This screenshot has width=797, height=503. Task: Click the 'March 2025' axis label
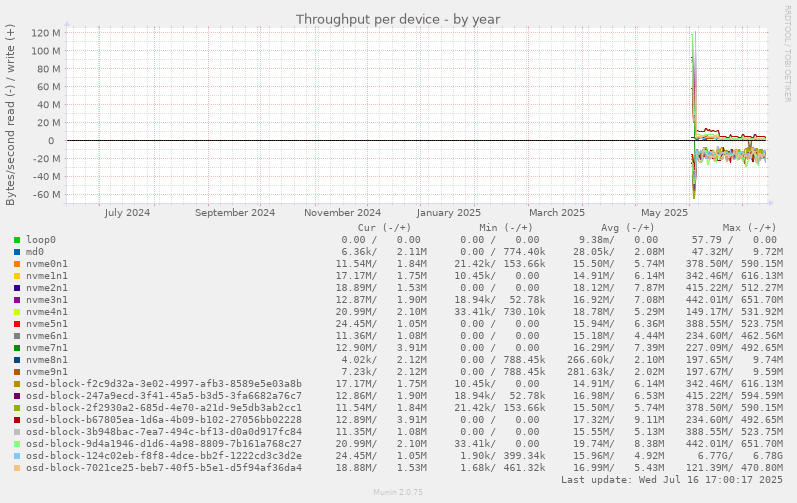[557, 212]
